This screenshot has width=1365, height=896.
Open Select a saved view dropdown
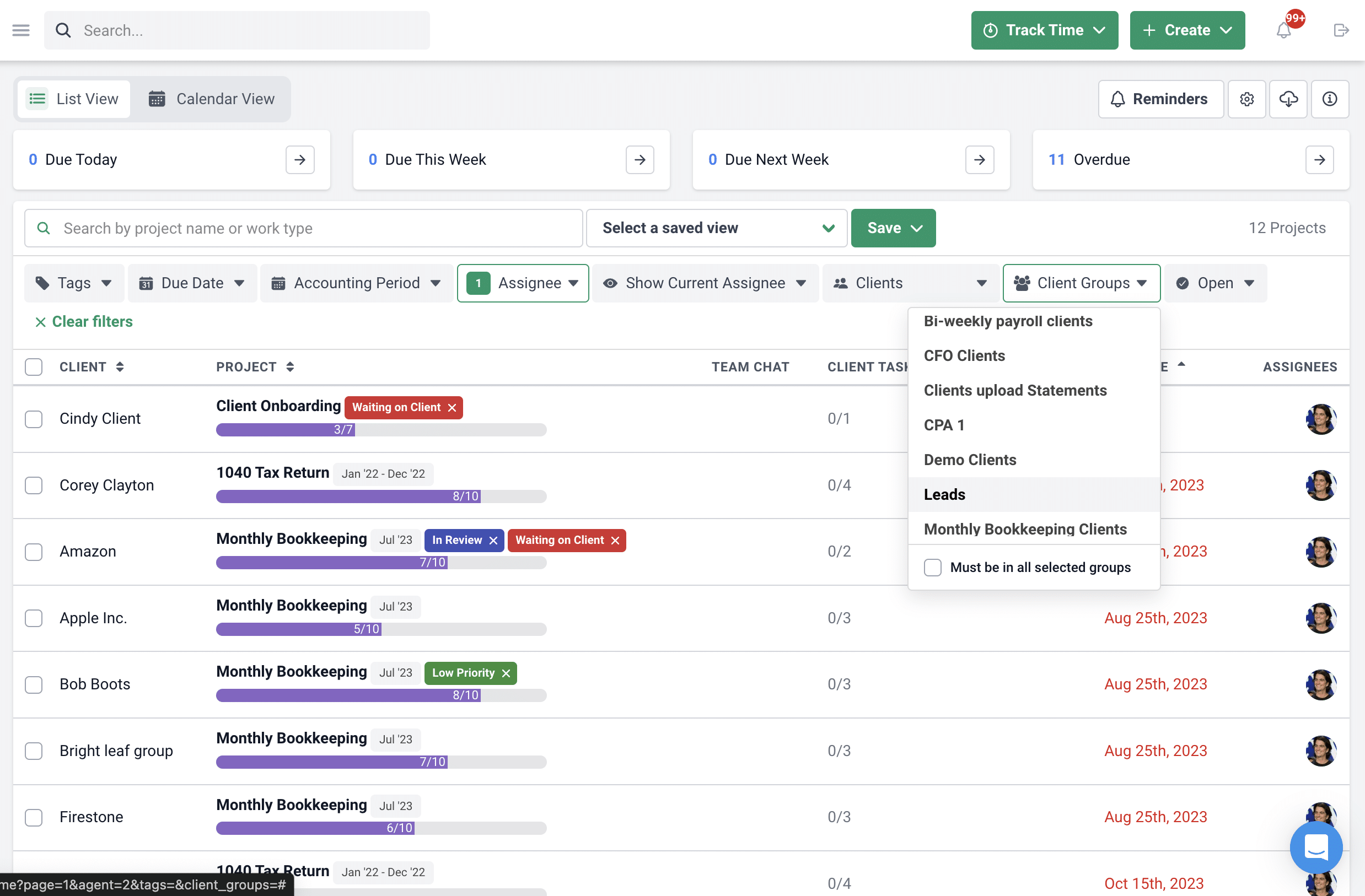(716, 228)
